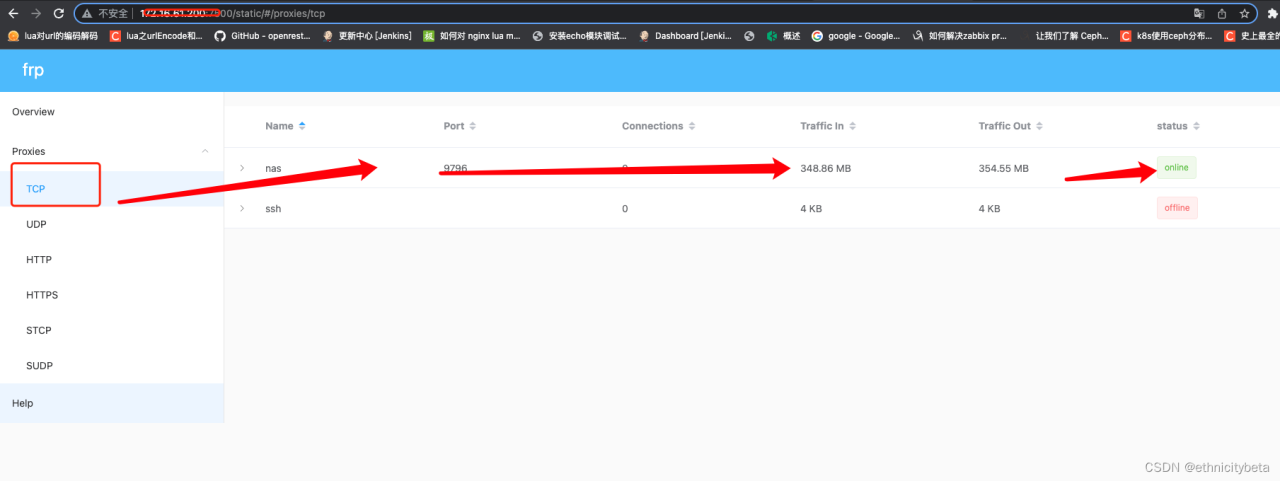
Task: Bookmark this page with the star icon
Action: [1245, 14]
